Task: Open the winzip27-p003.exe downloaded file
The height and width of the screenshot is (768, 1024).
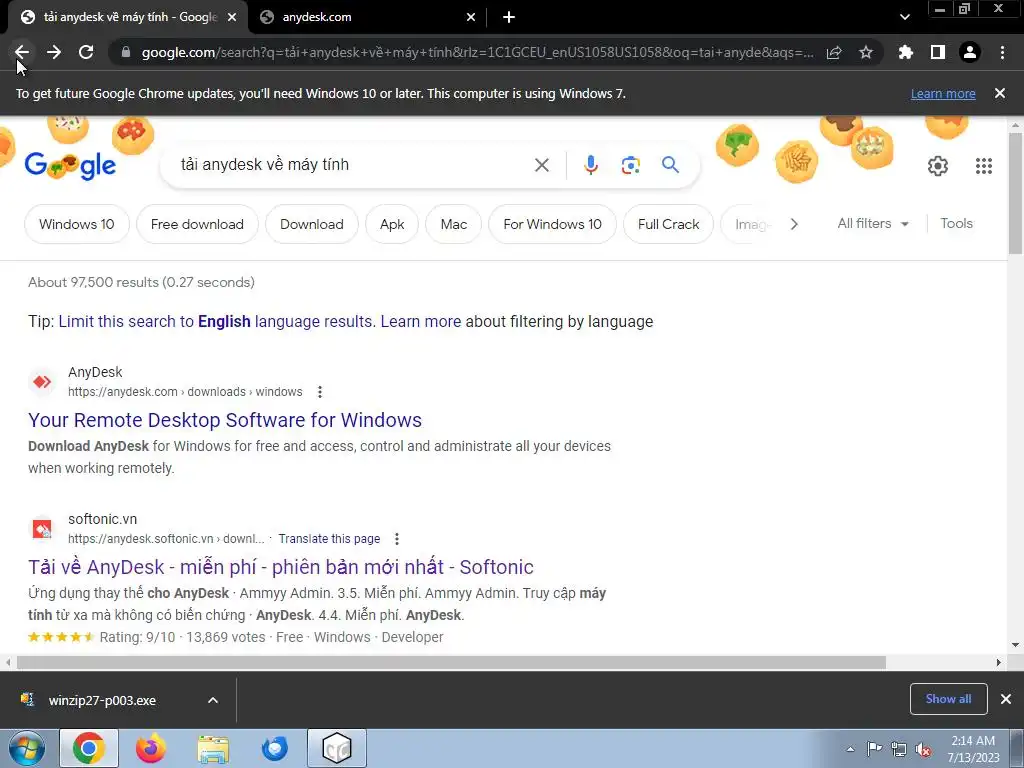Action: [102, 700]
